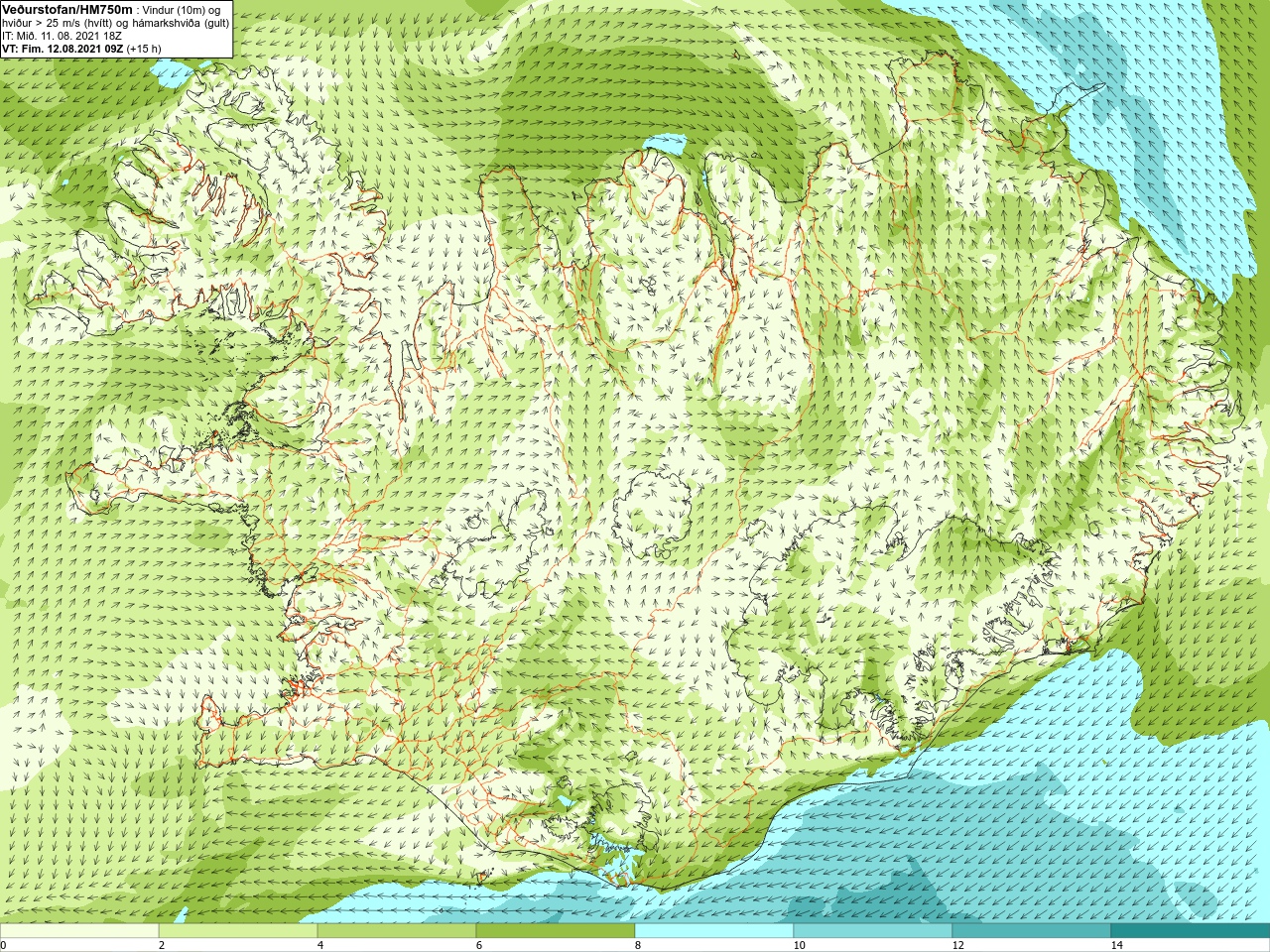Click the scale label '10'
The image size is (1270, 952).
pos(799,945)
